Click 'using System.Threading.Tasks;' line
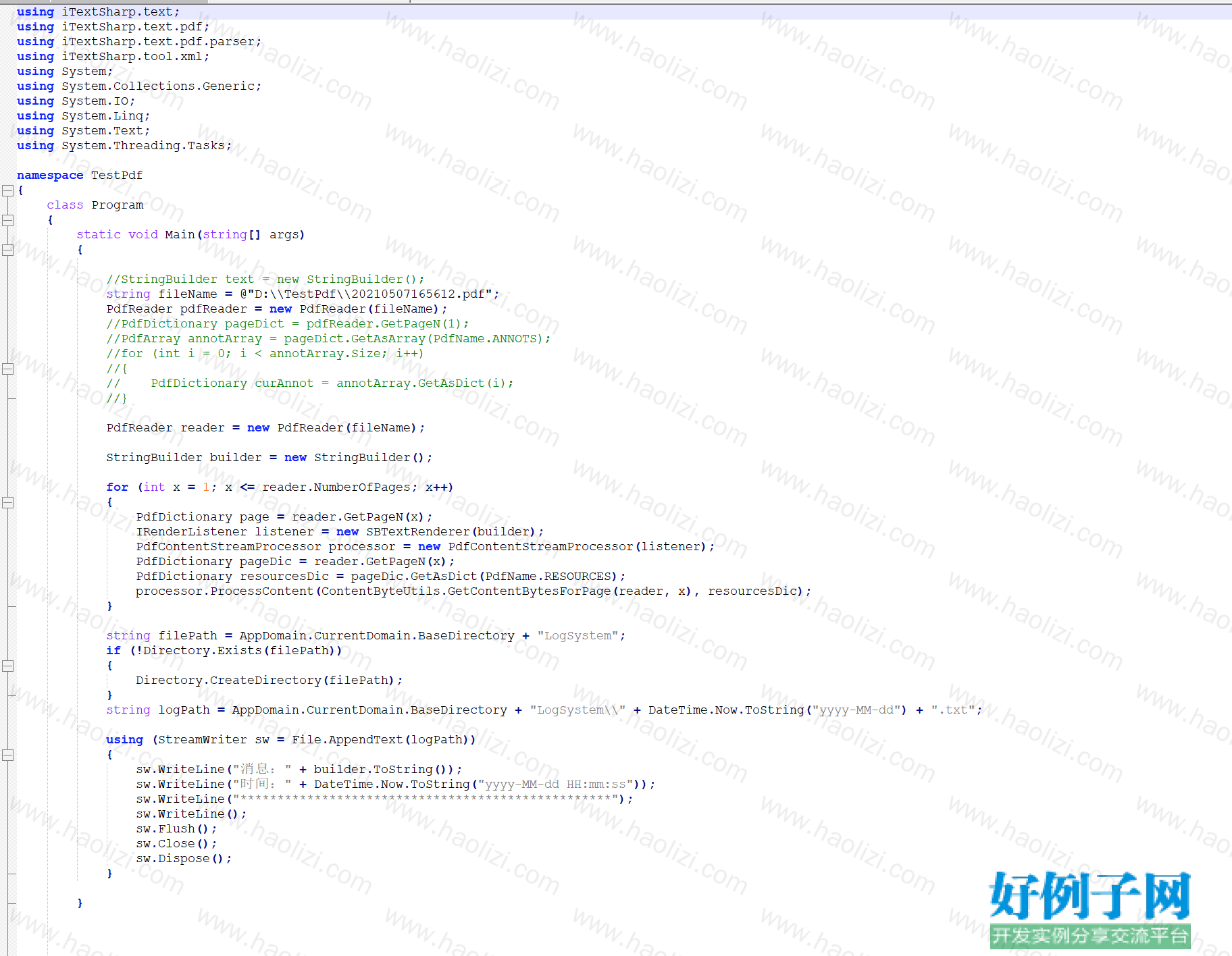 coord(124,146)
